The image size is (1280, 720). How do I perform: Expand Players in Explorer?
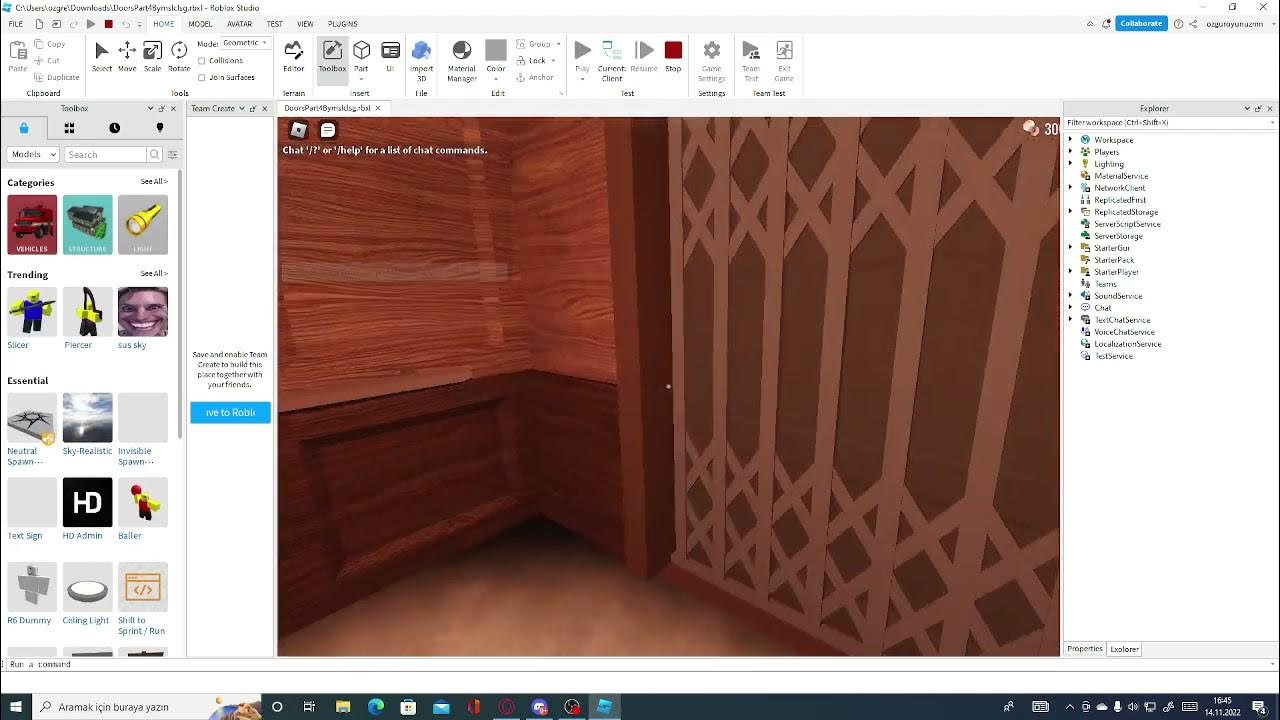[x=1070, y=152]
